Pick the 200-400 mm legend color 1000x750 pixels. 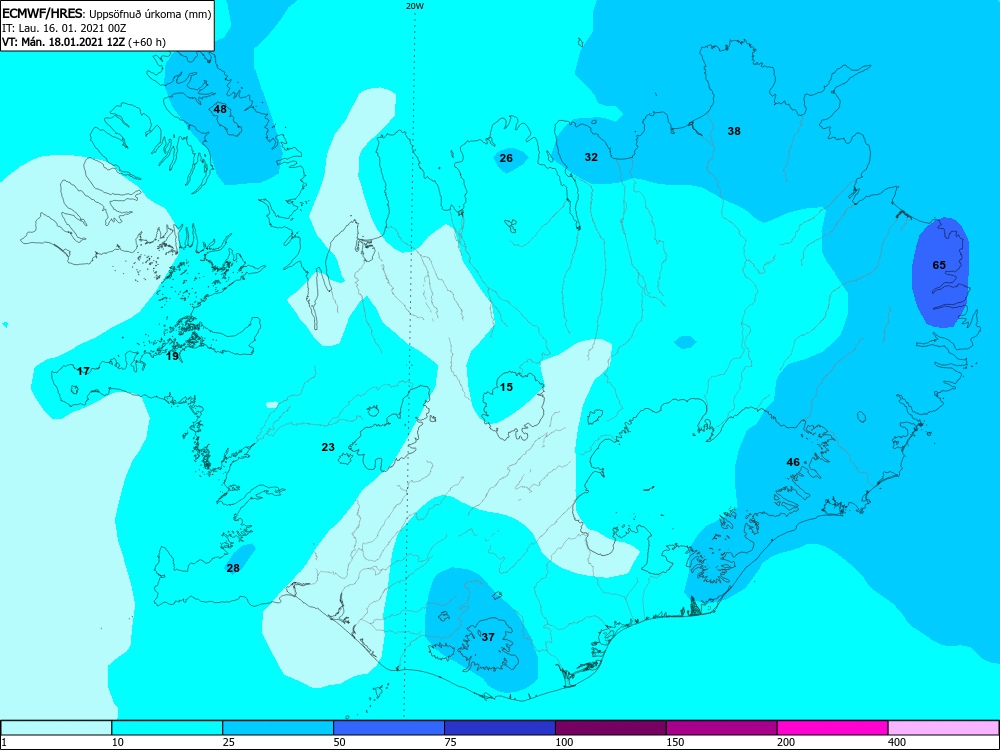(833, 728)
